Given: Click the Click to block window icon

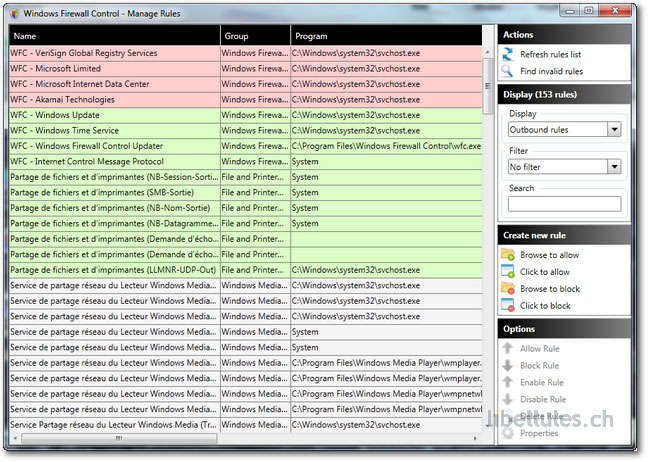Looking at the screenshot, I should [x=508, y=305].
